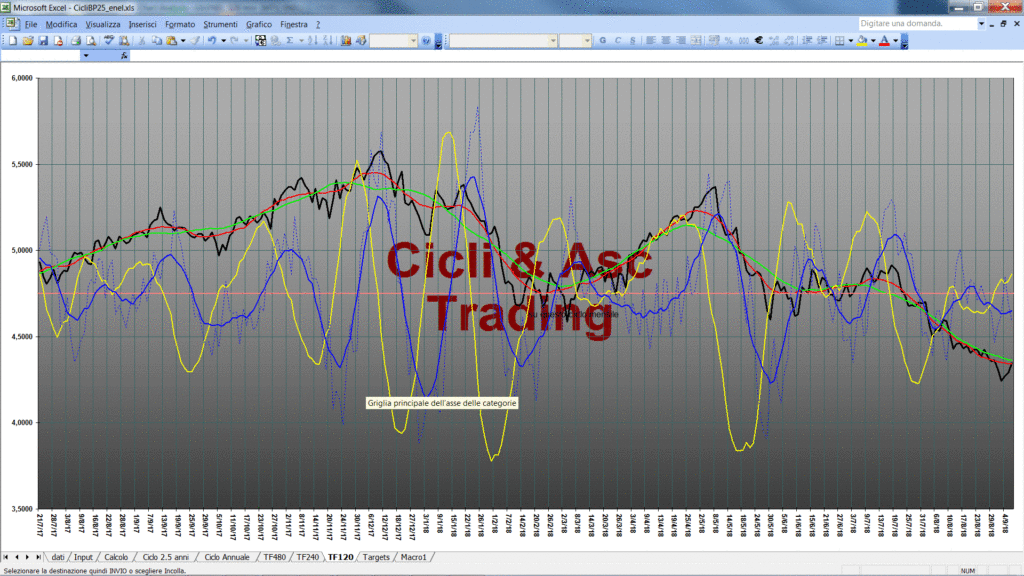The width and height of the screenshot is (1024, 576).
Task: Switch to the Calcolo sheet tab
Action: point(116,557)
